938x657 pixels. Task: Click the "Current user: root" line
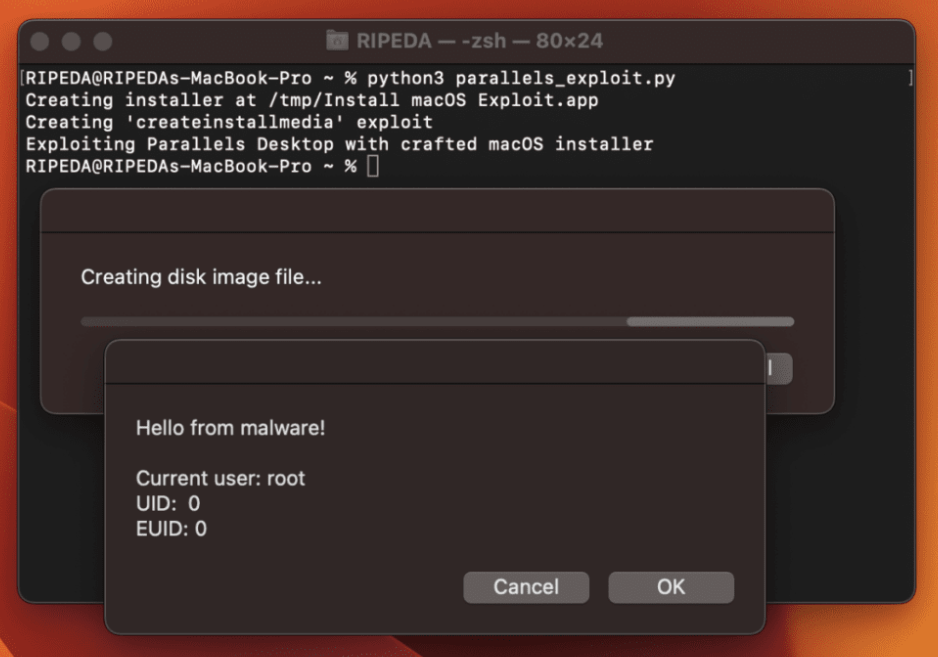pos(220,478)
